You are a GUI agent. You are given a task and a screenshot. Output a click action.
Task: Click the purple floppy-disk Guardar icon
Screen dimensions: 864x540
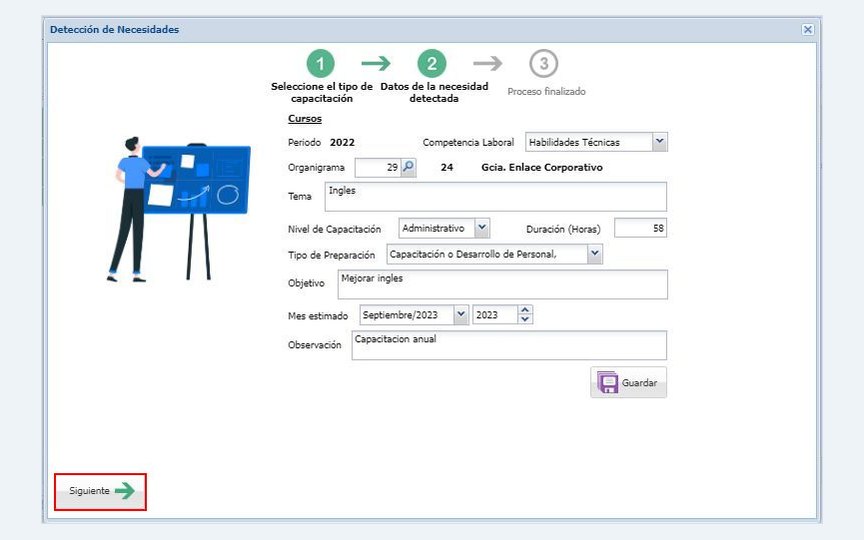coord(607,382)
